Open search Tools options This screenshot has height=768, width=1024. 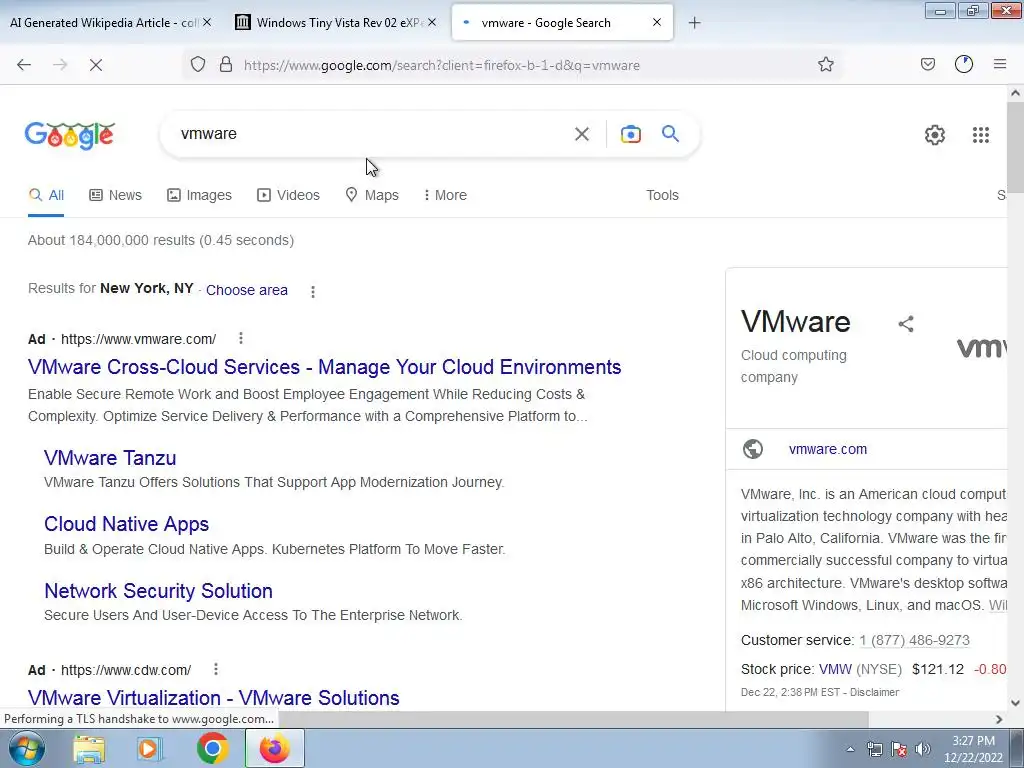click(x=662, y=195)
